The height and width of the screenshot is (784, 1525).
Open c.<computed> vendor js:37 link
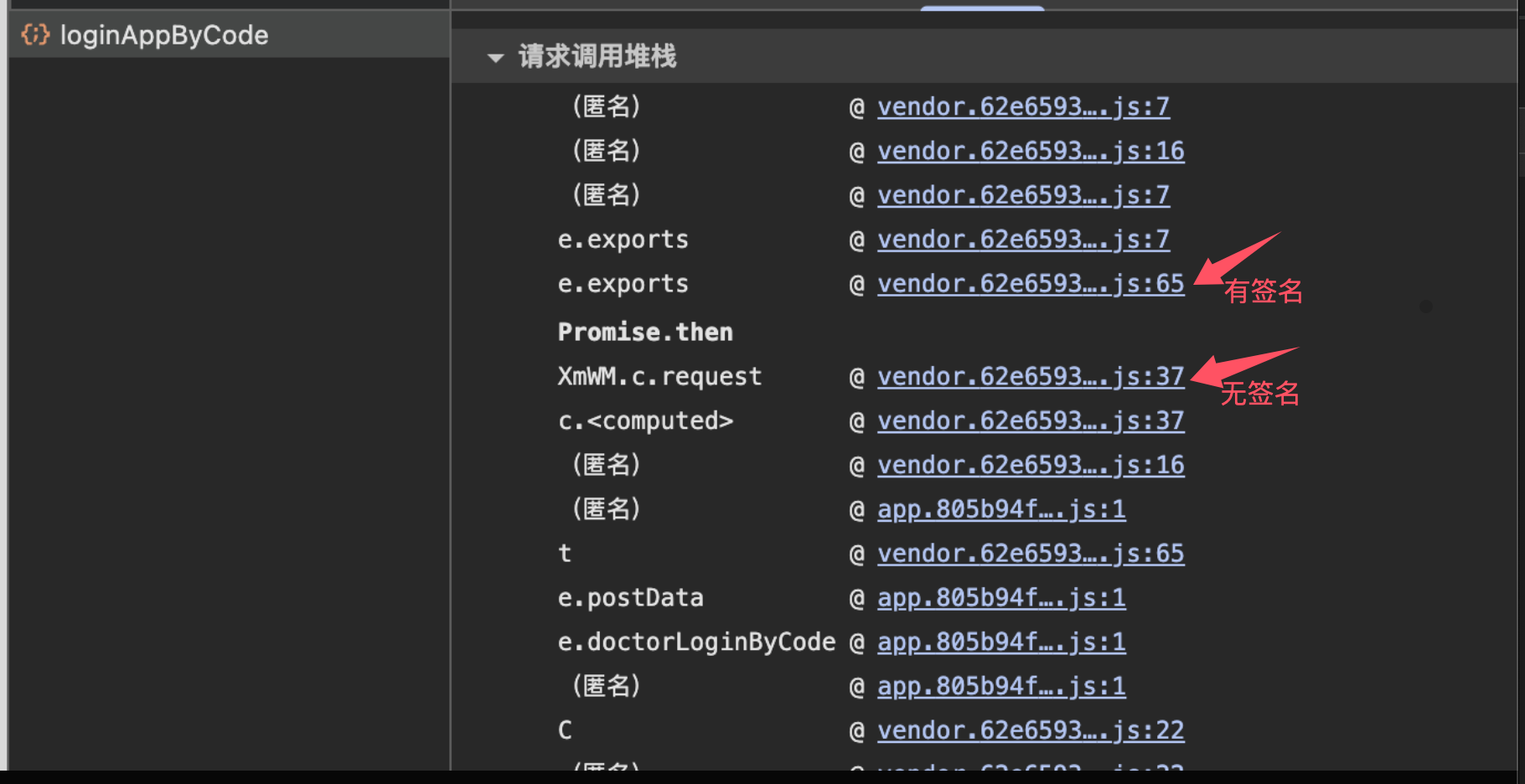click(1030, 421)
